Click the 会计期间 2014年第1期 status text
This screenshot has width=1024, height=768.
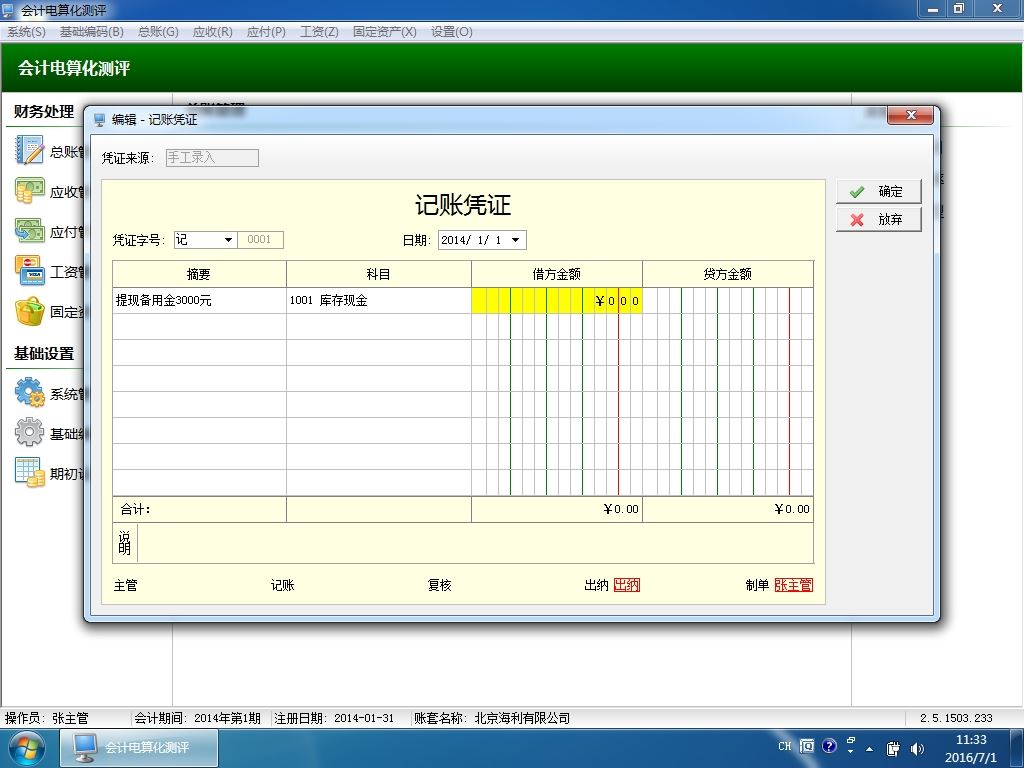click(197, 718)
